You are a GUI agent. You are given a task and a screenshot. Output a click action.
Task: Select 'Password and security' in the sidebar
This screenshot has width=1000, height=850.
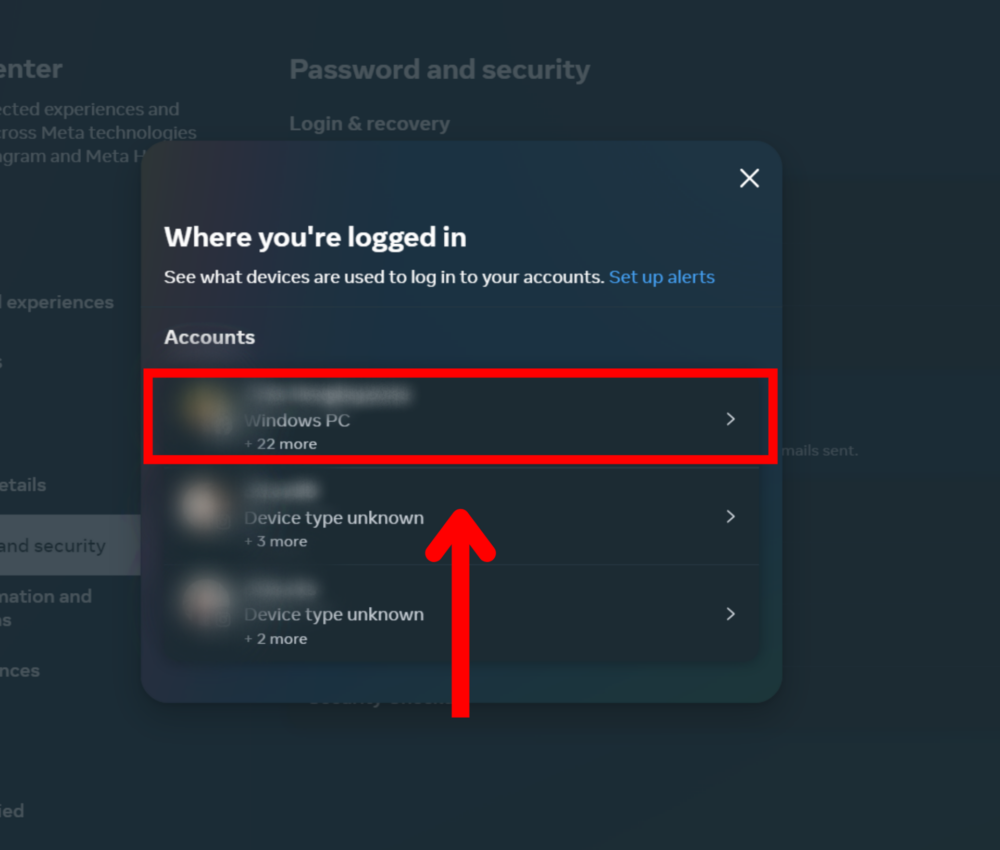pos(55,546)
